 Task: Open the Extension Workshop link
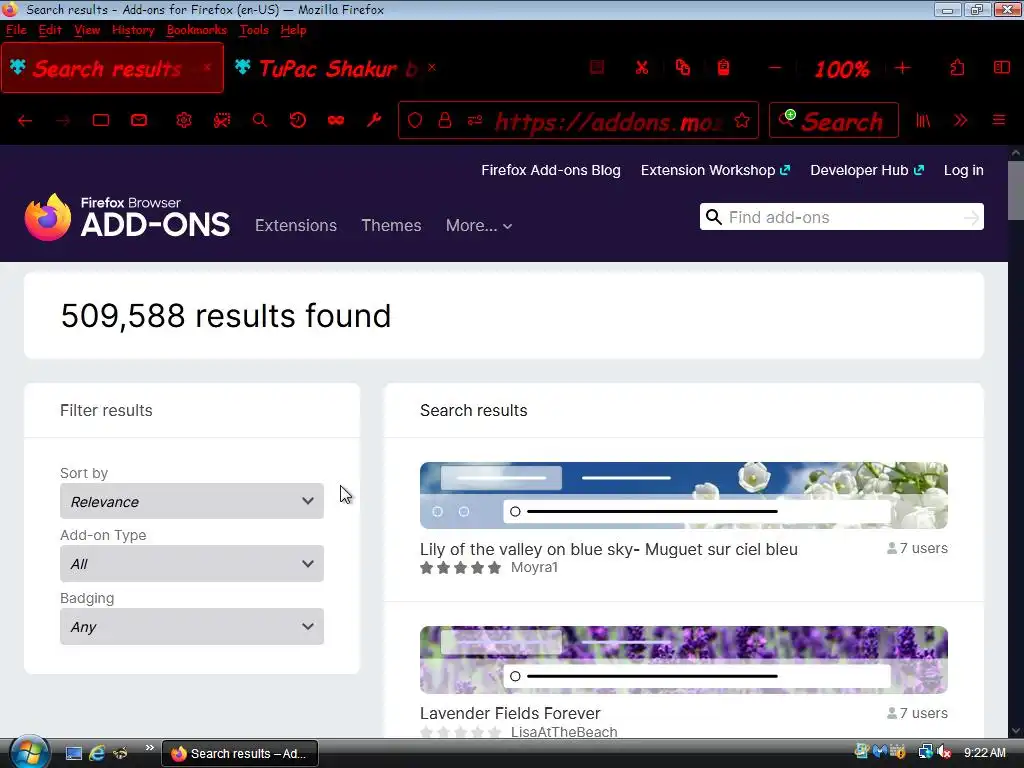click(715, 170)
